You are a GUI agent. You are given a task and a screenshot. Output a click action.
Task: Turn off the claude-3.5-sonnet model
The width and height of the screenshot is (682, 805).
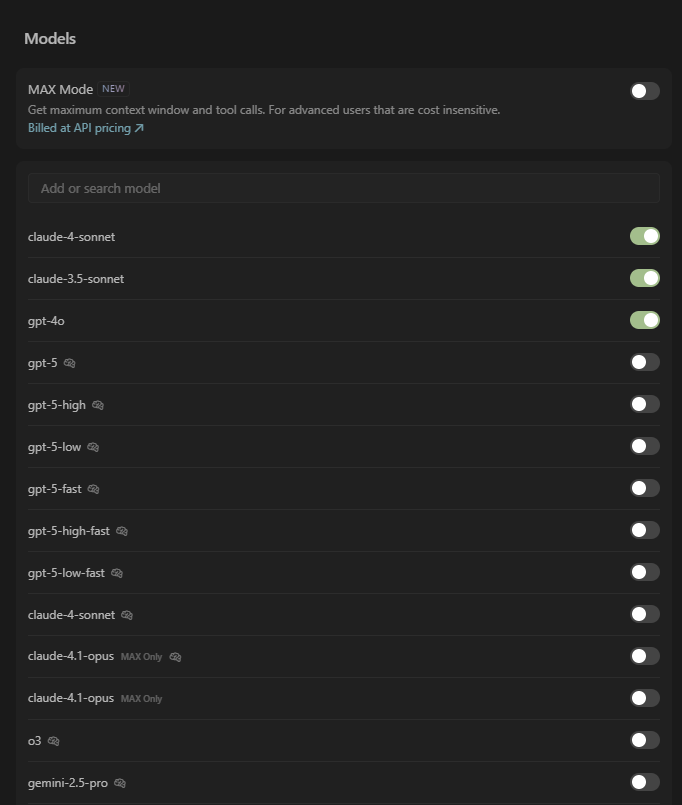pos(645,278)
